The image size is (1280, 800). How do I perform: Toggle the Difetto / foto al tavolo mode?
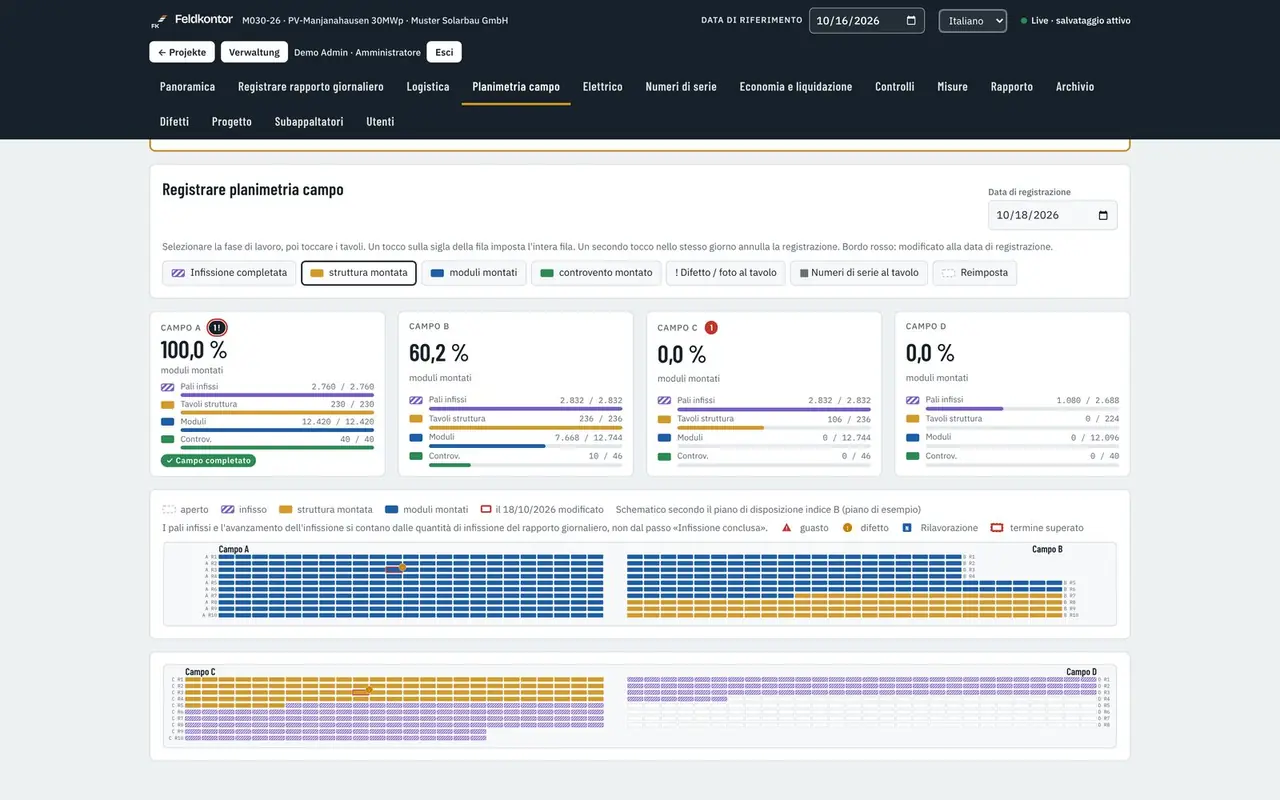pyautogui.click(x=726, y=273)
